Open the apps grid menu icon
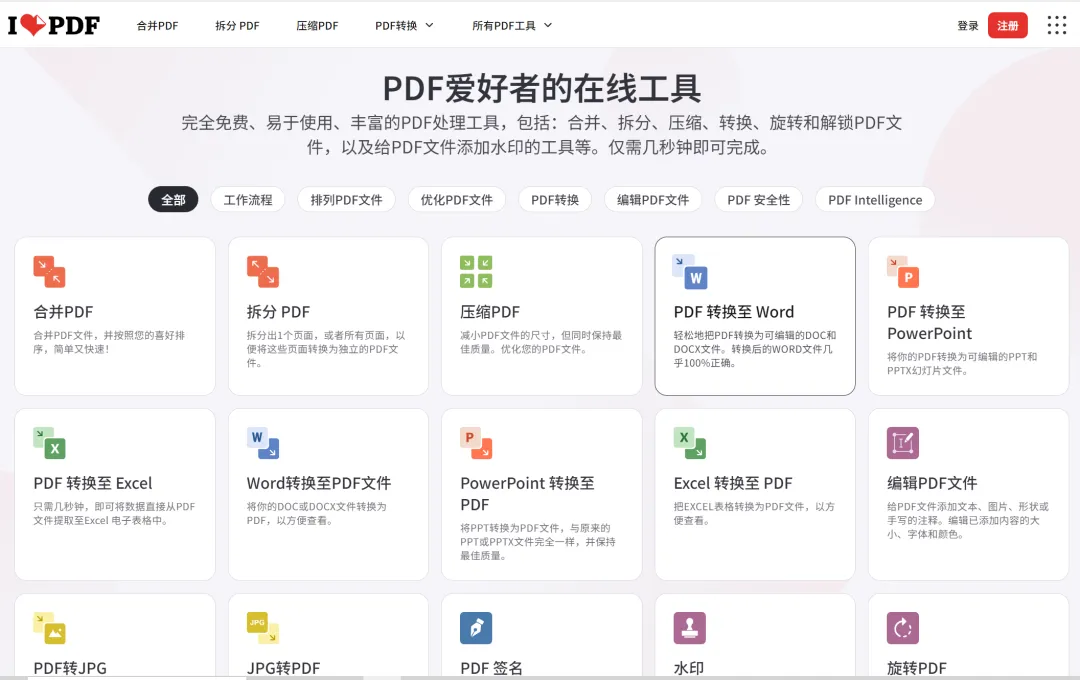 (1057, 25)
